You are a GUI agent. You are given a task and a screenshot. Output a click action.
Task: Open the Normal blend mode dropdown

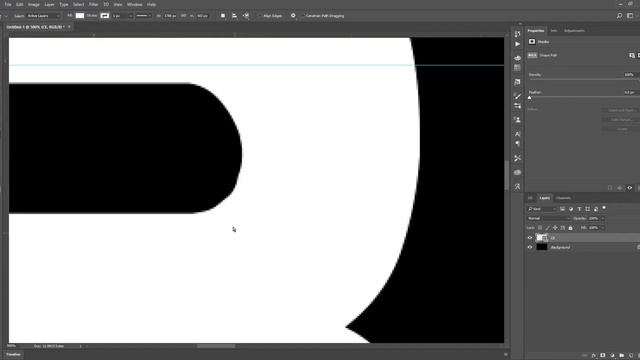point(548,218)
